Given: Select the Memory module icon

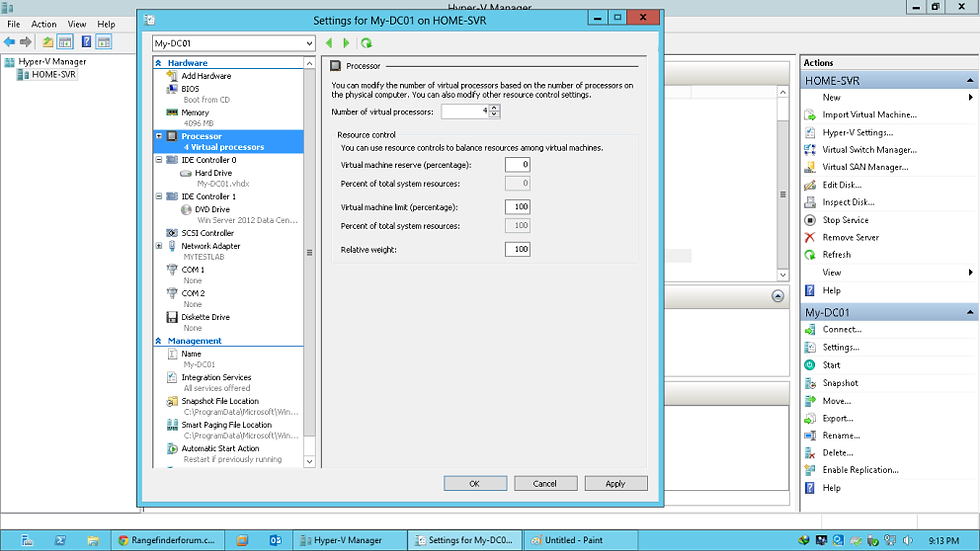Looking at the screenshot, I should tap(172, 112).
